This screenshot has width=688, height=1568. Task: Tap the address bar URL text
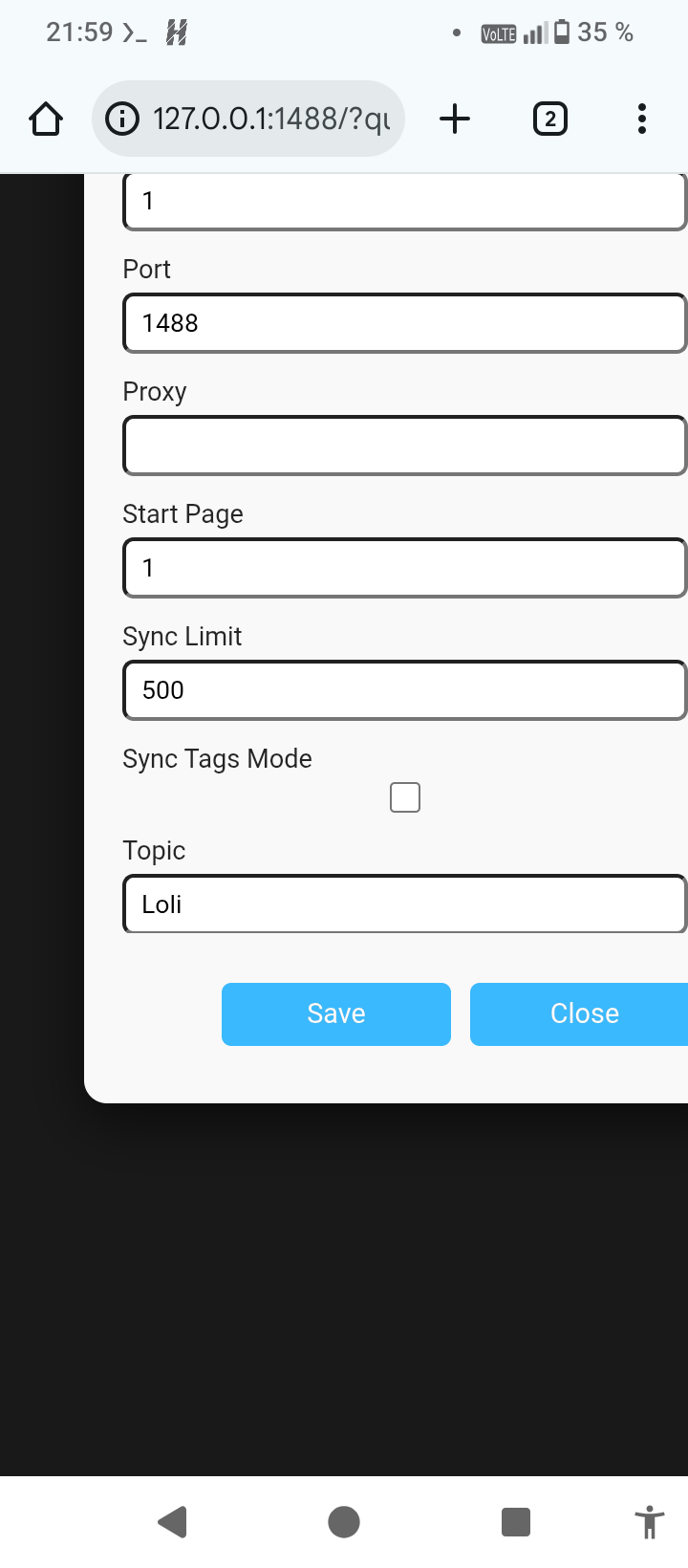(x=271, y=120)
